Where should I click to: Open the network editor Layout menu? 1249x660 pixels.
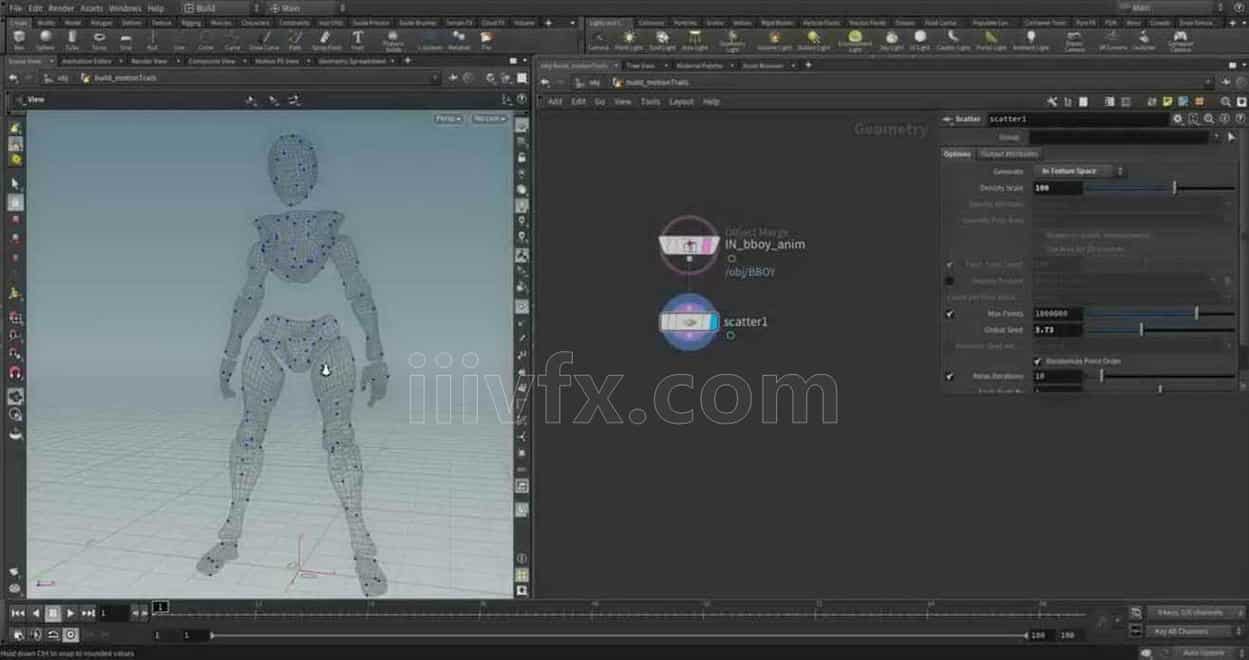[681, 102]
